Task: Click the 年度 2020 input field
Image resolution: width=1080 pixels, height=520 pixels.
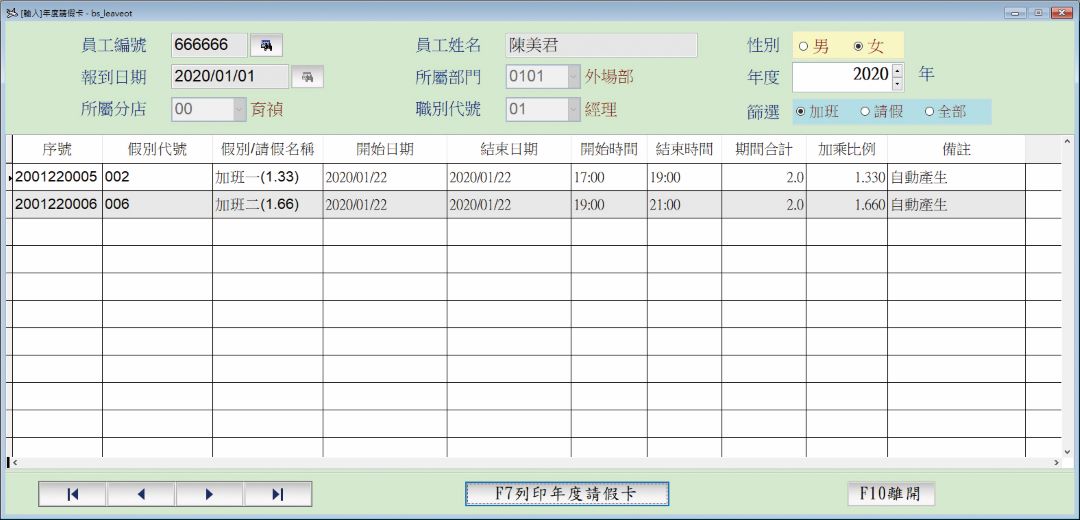Action: click(842, 76)
